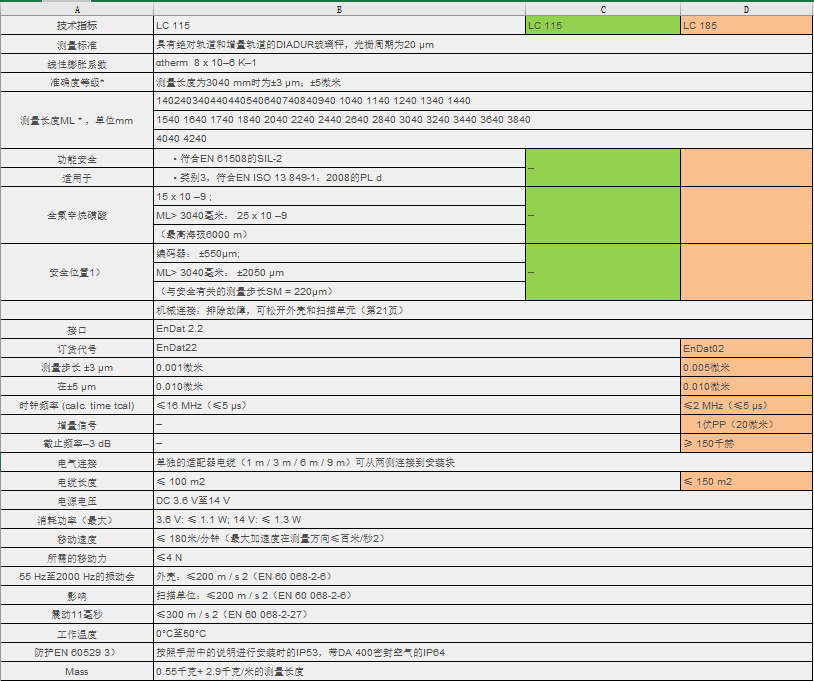814x681 pixels.
Task: Click the 编码器: ±550μm cell
Action: click(339, 253)
